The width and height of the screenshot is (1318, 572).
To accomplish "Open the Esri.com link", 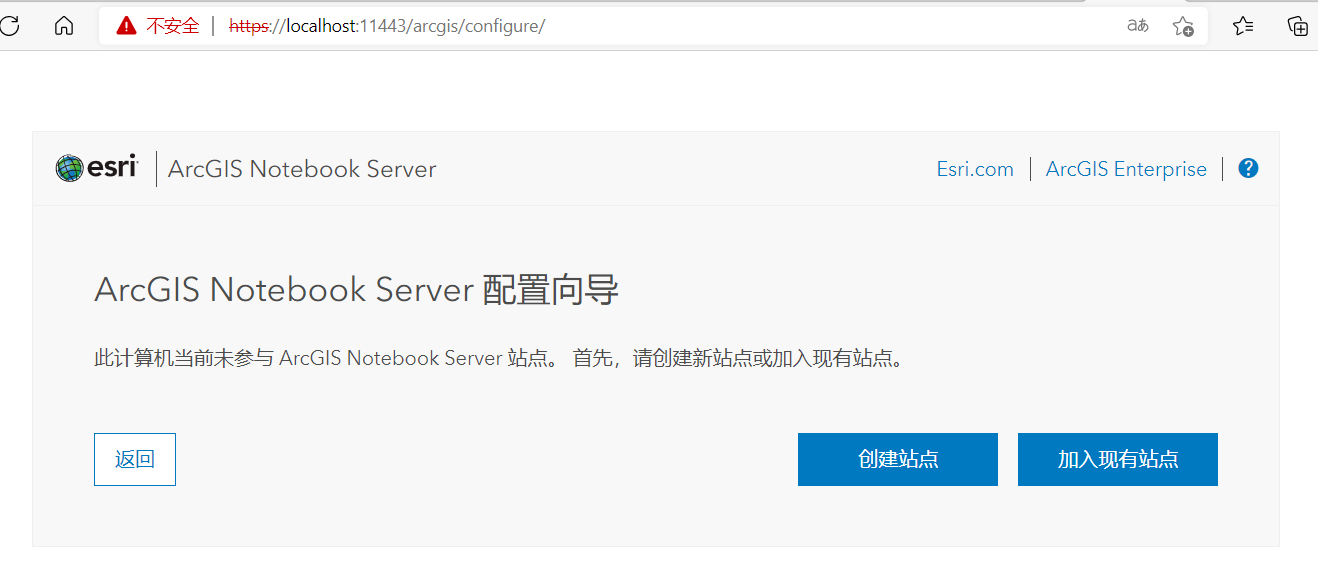I will pos(975,169).
